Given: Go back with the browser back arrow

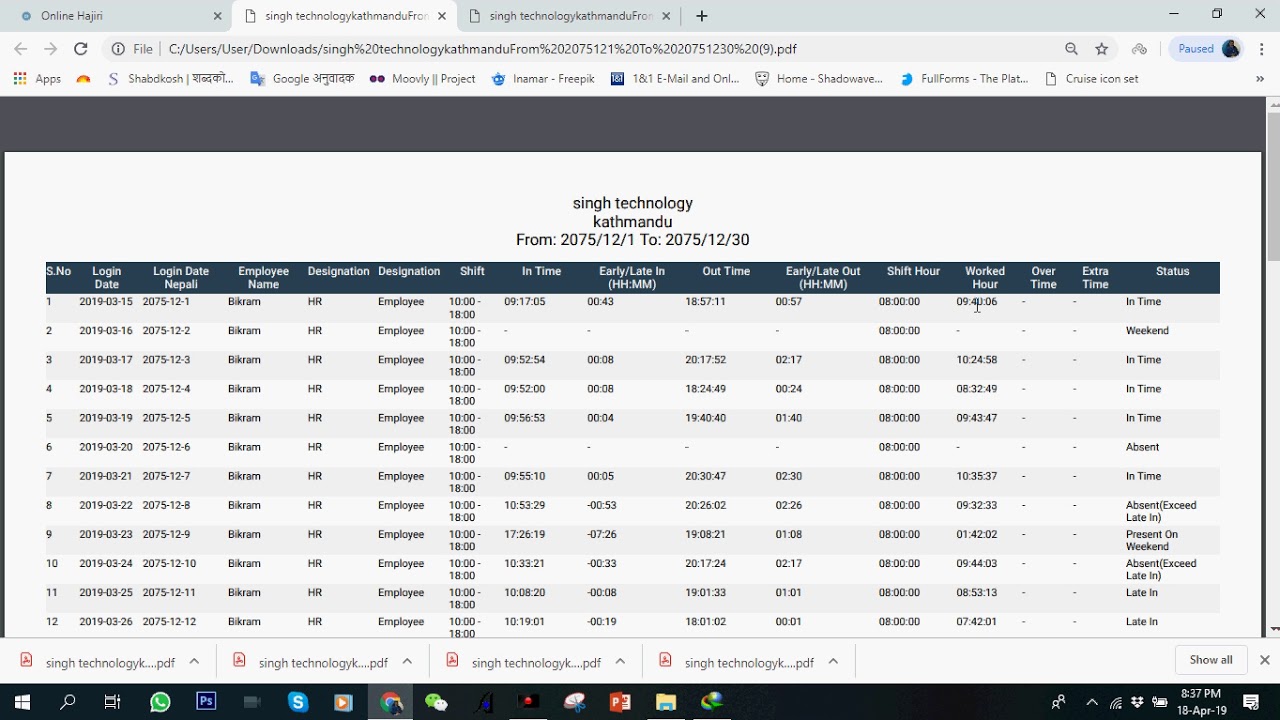Looking at the screenshot, I should pyautogui.click(x=20, y=49).
